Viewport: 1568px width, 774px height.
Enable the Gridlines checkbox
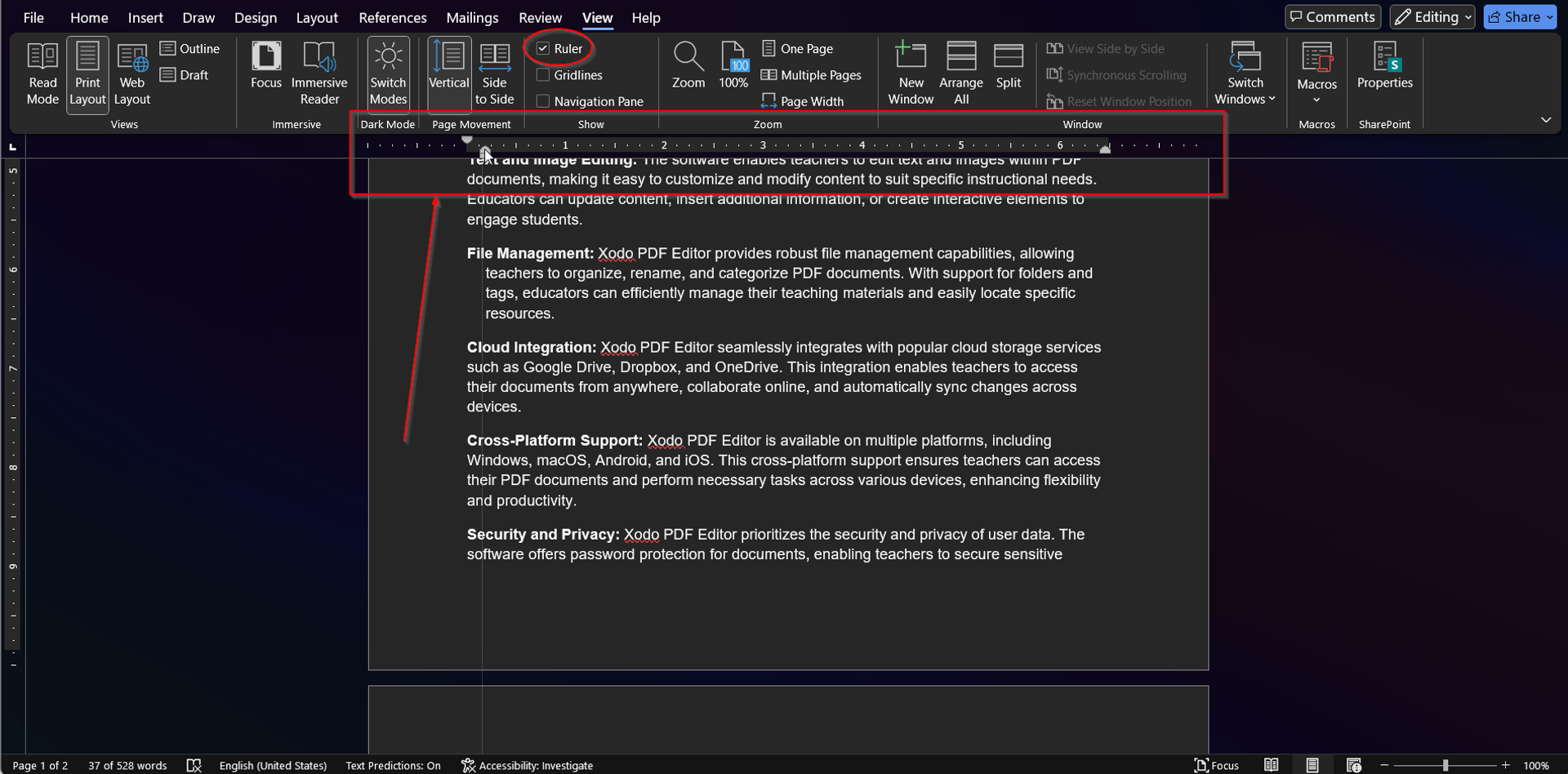coord(543,75)
